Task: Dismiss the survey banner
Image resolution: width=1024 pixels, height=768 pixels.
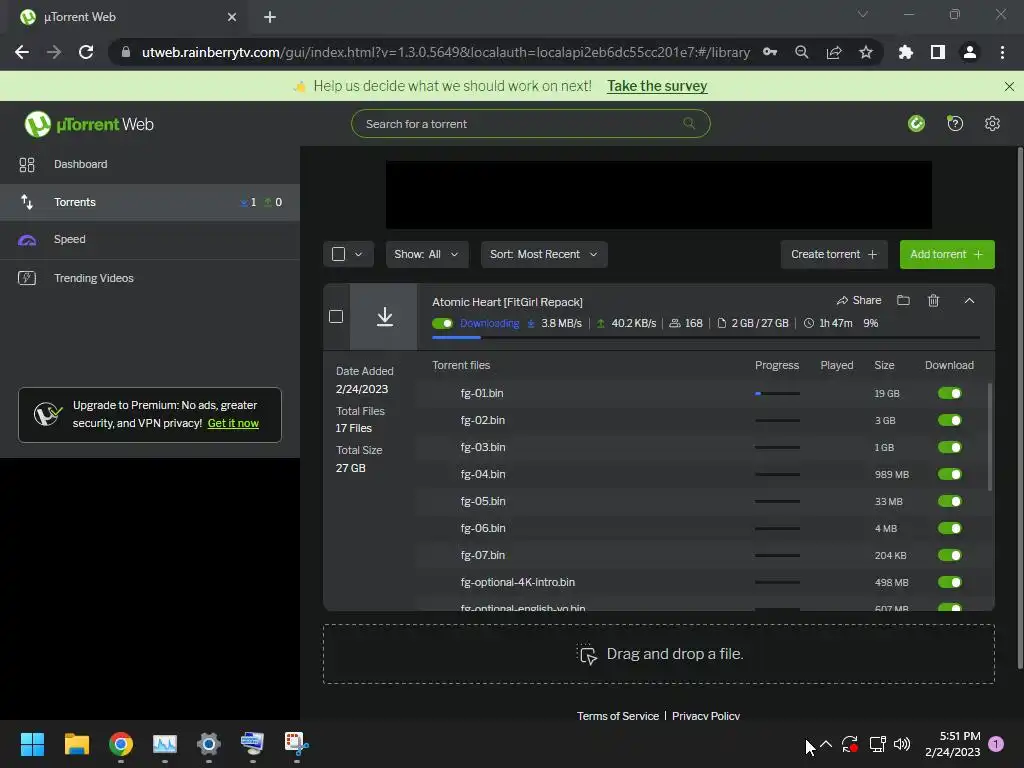Action: point(1009,86)
